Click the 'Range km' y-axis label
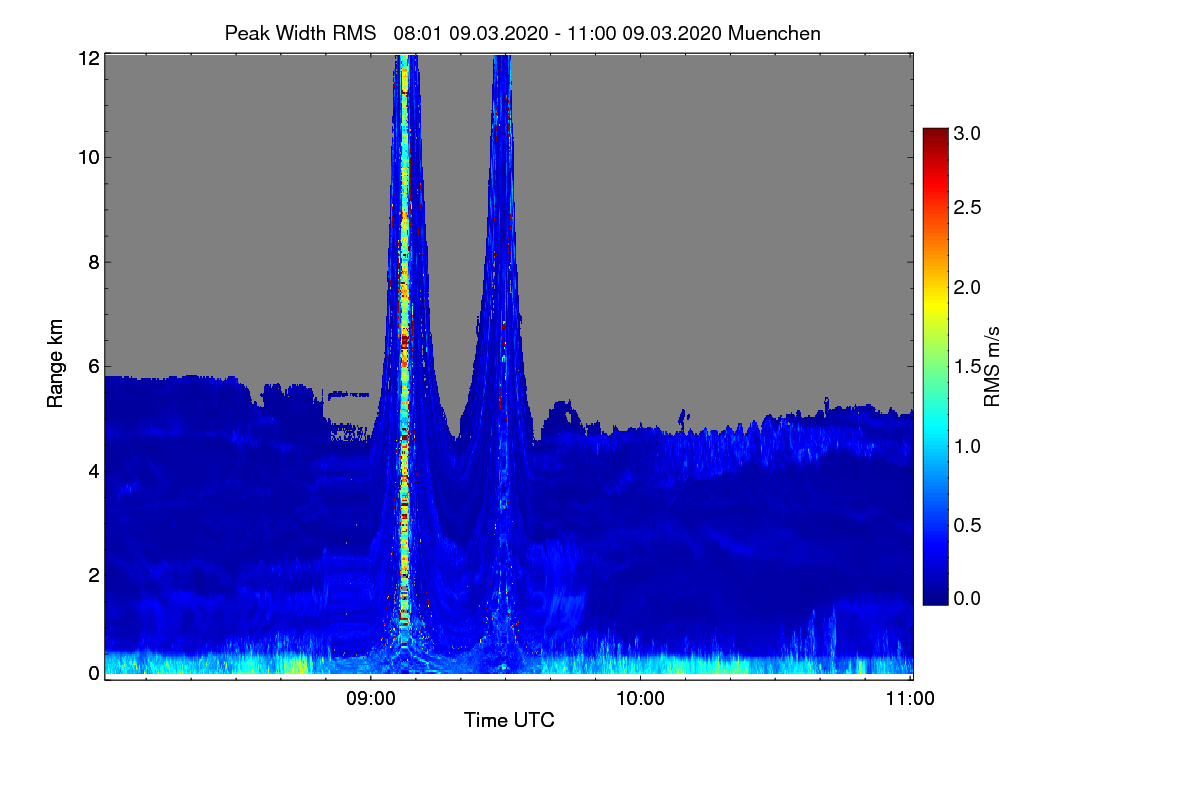1200x800 pixels. point(56,362)
